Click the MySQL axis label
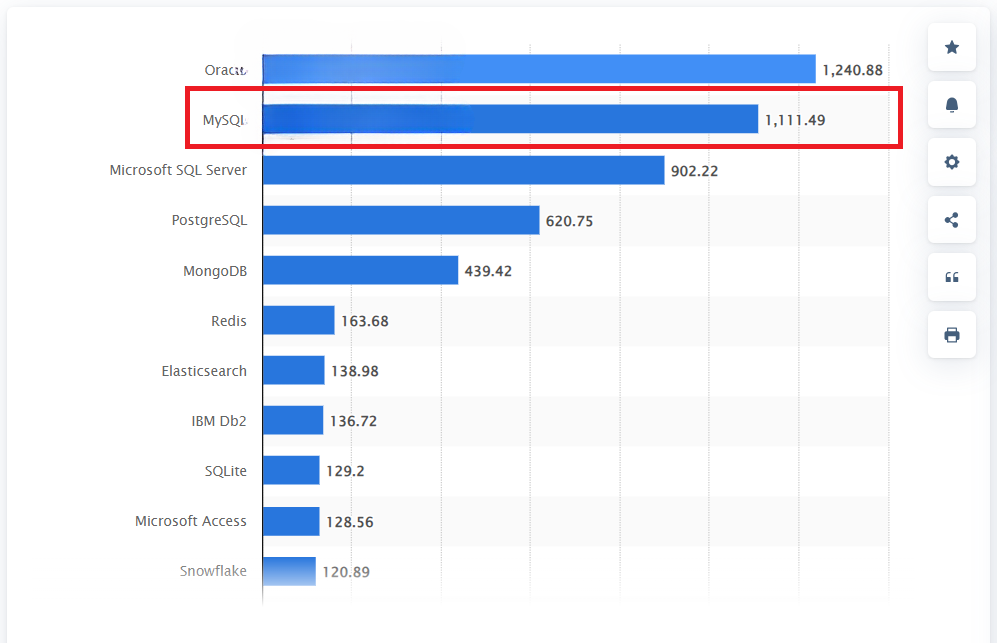 pyautogui.click(x=225, y=120)
